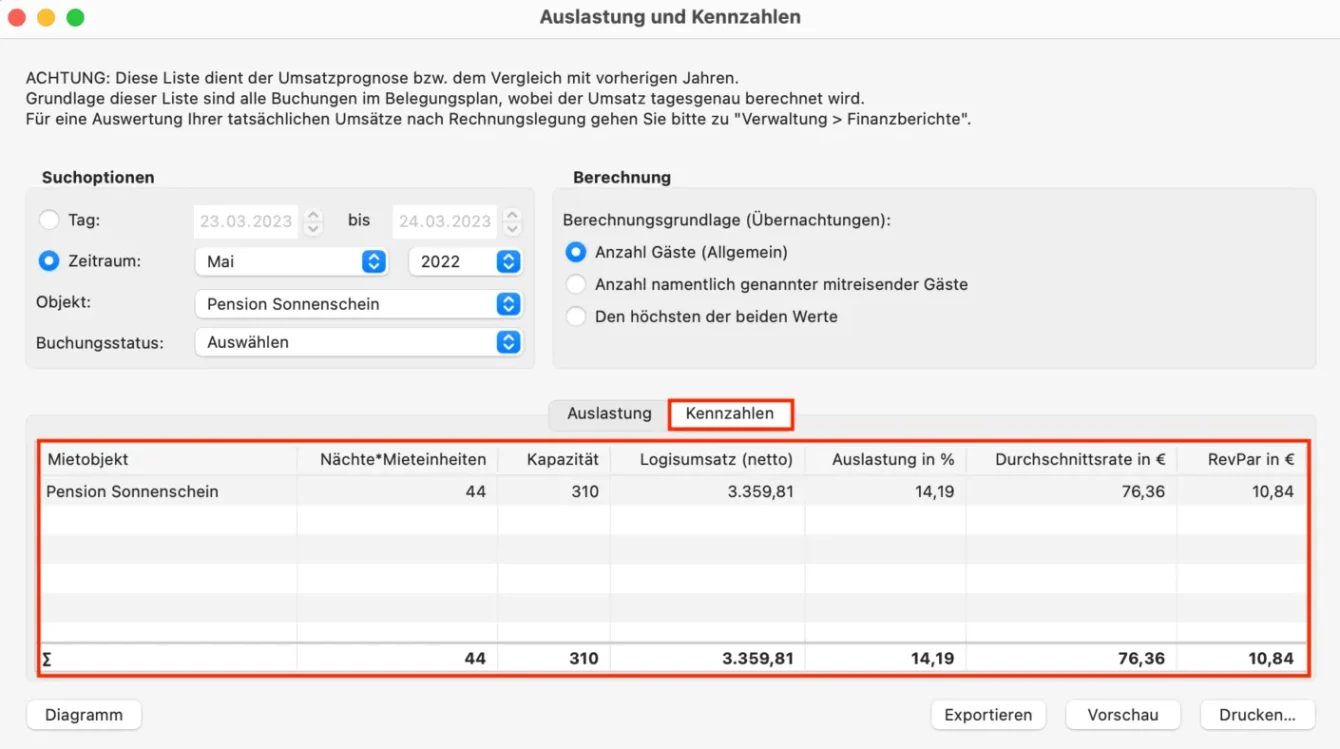Click the Diagramm button
Viewport: 1340px width, 749px height.
[84, 715]
